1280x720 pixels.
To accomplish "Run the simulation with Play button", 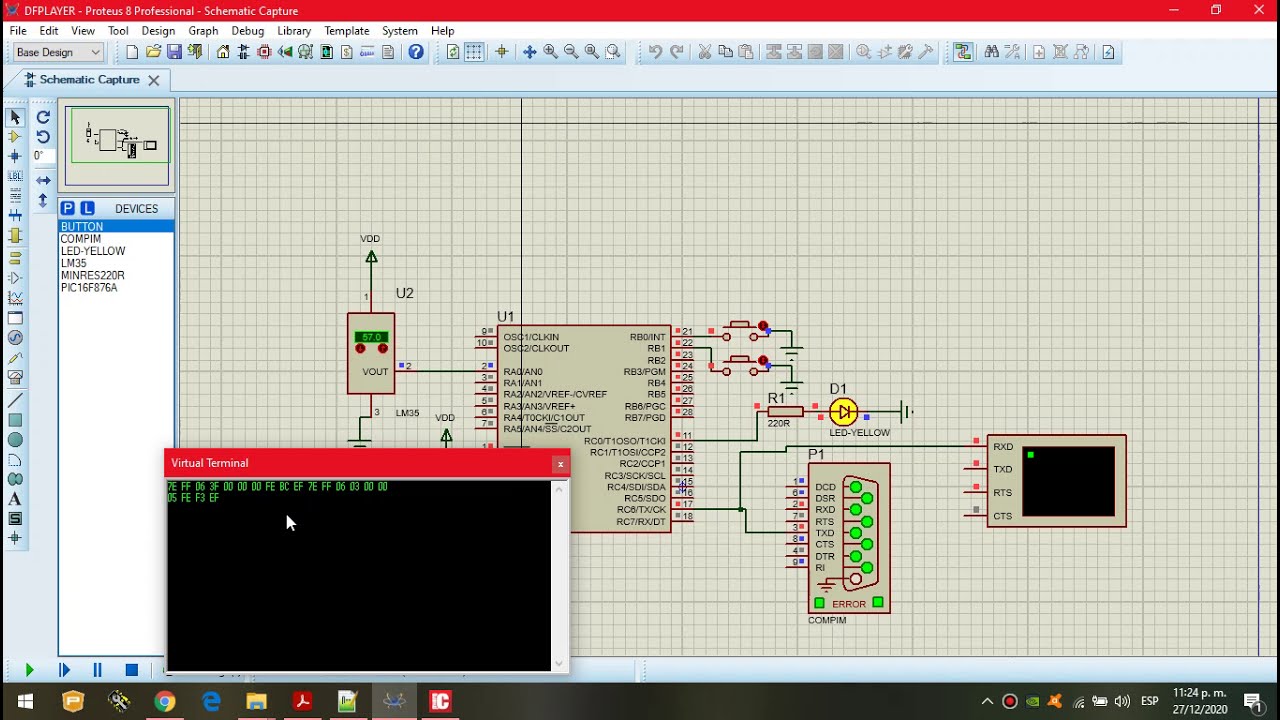I will tap(29, 670).
